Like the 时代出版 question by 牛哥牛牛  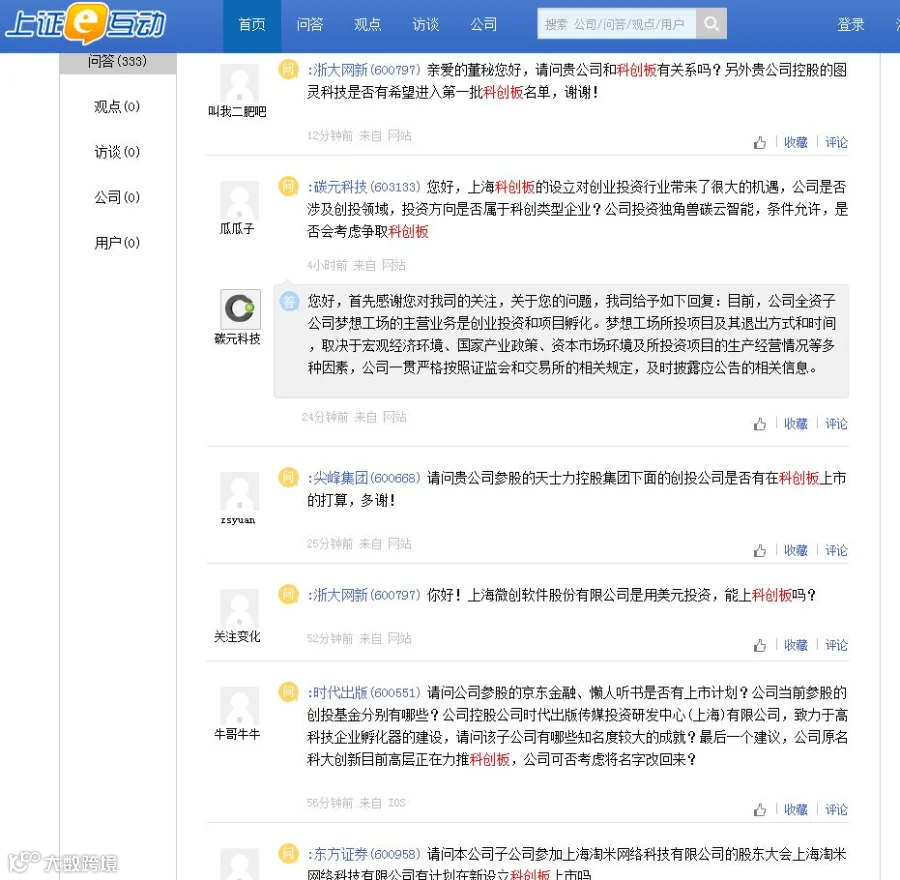click(x=760, y=810)
